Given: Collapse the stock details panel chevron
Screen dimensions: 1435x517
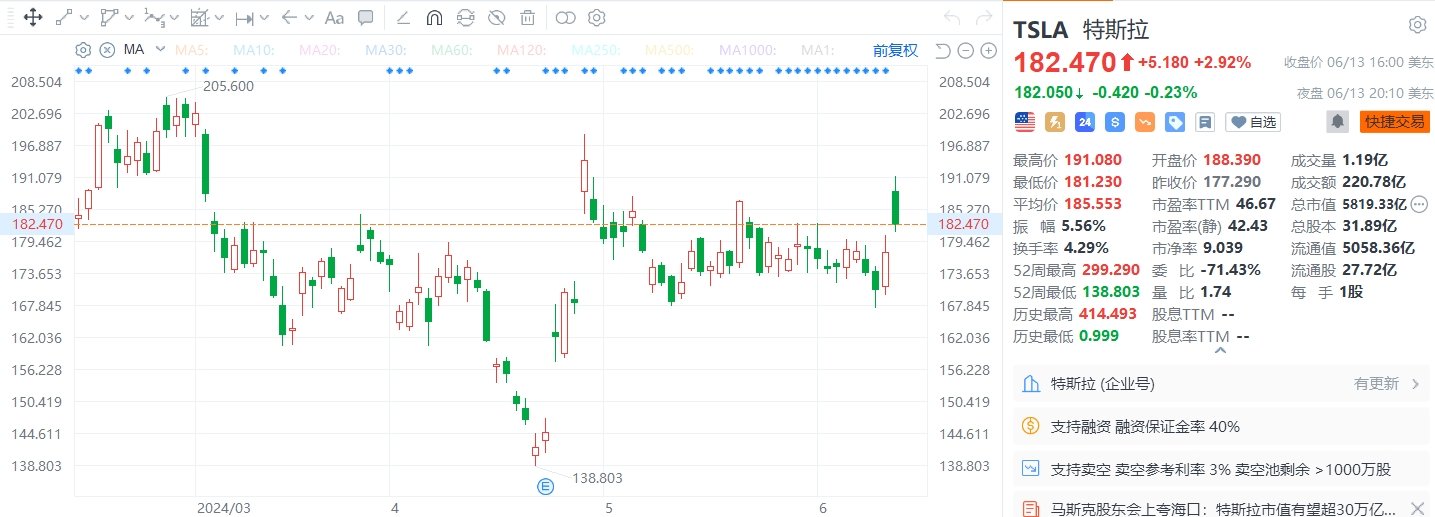Looking at the screenshot, I should coord(1219,350).
